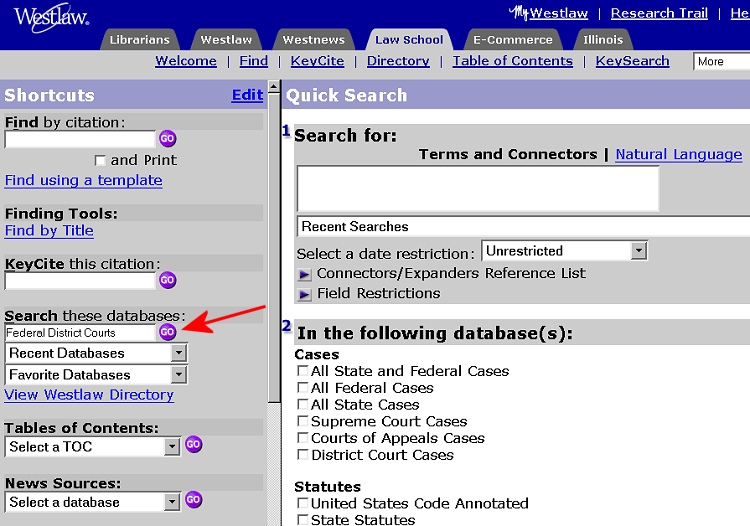750x526 pixels.
Task: Tick the District Court Cases checkbox
Action: (x=302, y=454)
